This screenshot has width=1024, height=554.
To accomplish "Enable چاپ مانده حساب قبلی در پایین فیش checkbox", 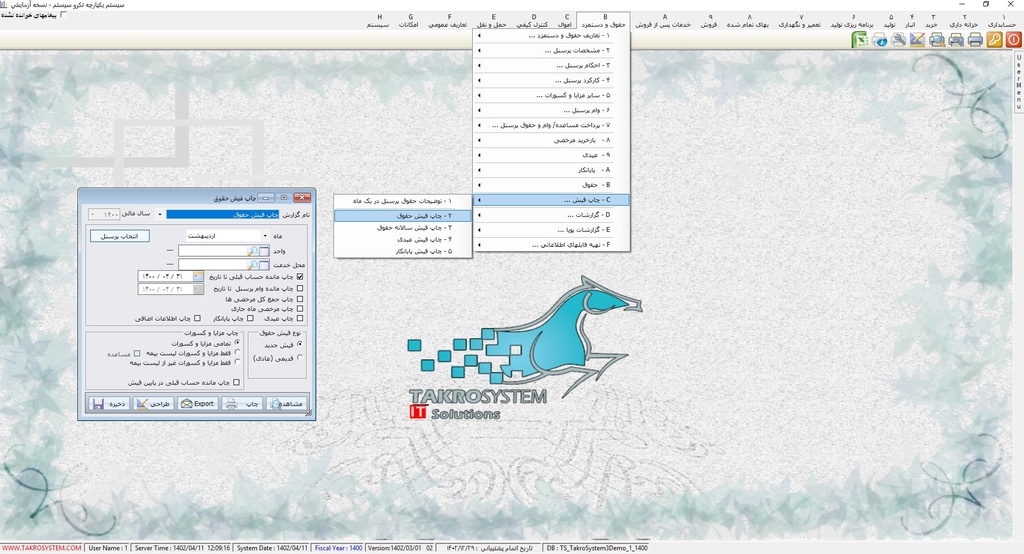I will (x=236, y=383).
